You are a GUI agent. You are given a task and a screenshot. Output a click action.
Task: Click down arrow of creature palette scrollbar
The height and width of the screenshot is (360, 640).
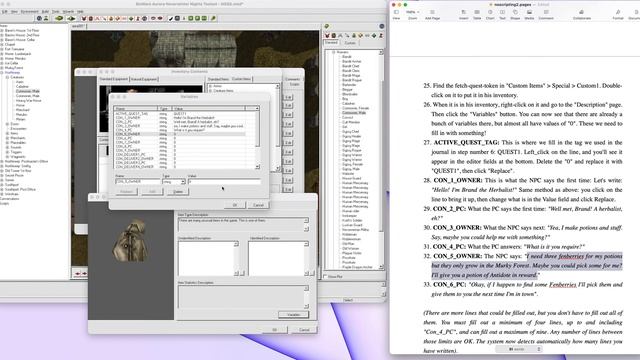point(381,267)
